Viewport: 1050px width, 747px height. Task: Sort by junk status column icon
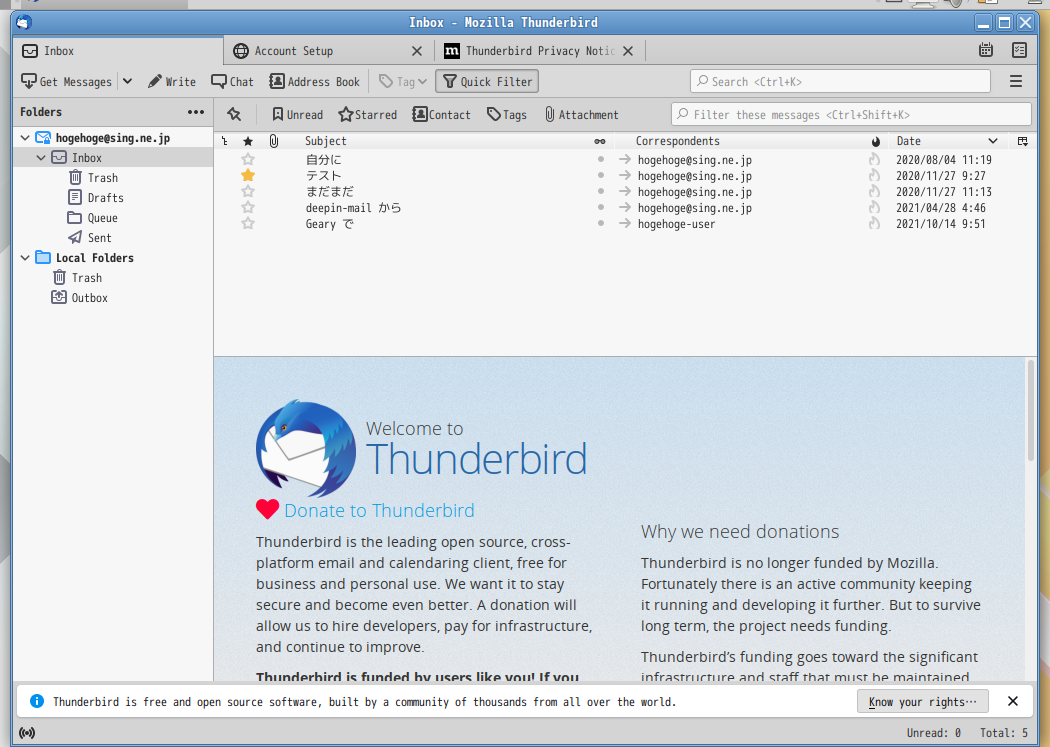point(875,141)
